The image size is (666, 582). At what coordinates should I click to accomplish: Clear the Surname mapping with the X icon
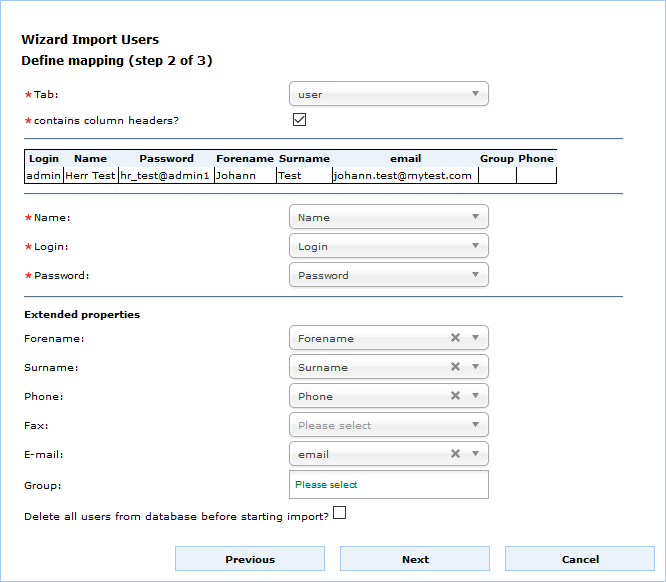tap(455, 367)
